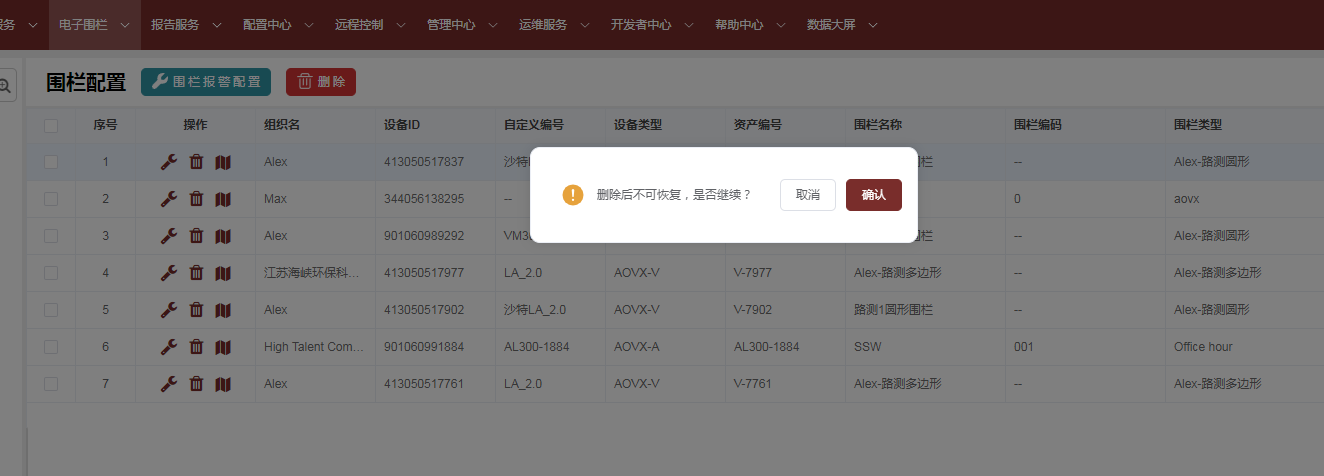The image size is (1324, 476).
Task: Open map icon in row 3
Action: (223, 236)
